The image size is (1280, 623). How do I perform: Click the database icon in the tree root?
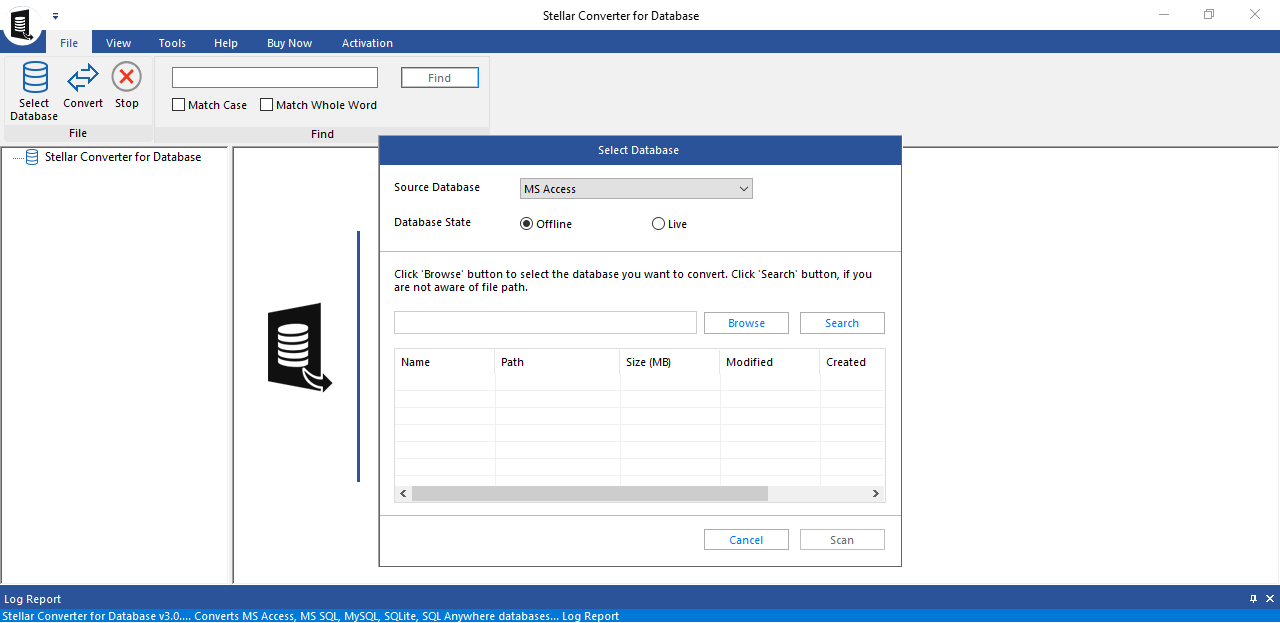(32, 157)
